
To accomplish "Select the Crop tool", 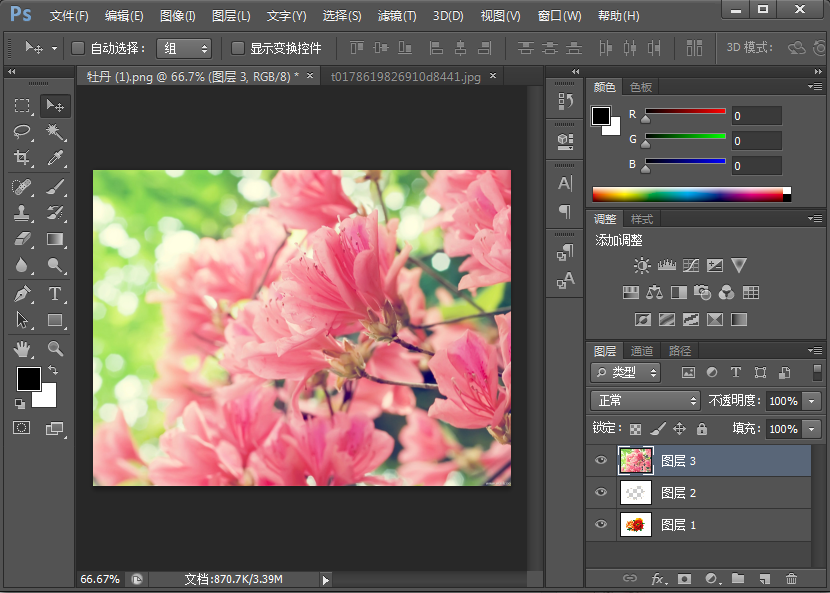I will [22, 157].
